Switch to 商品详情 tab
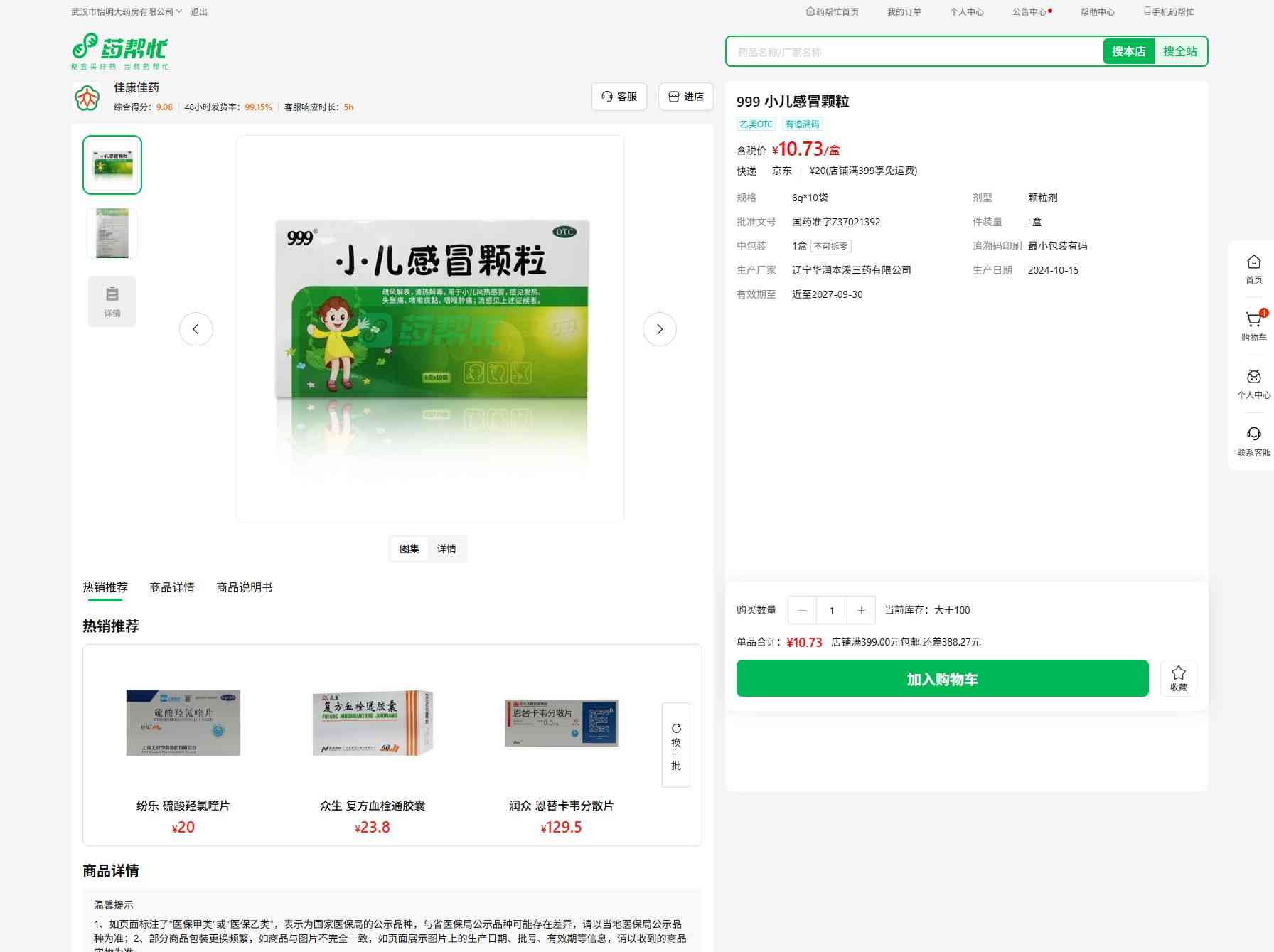 point(171,587)
